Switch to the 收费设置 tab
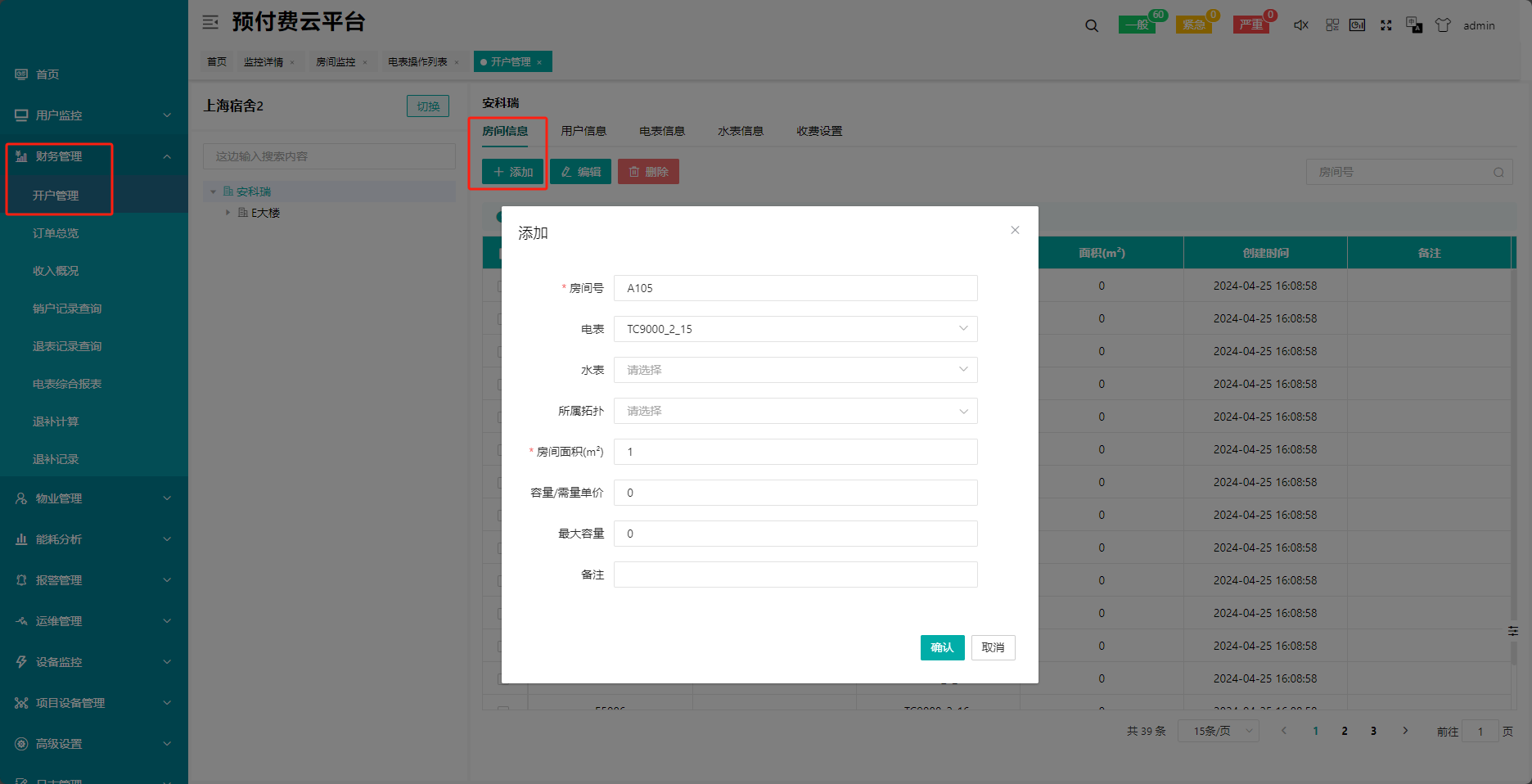Screen dimensions: 1532x784 819,131
